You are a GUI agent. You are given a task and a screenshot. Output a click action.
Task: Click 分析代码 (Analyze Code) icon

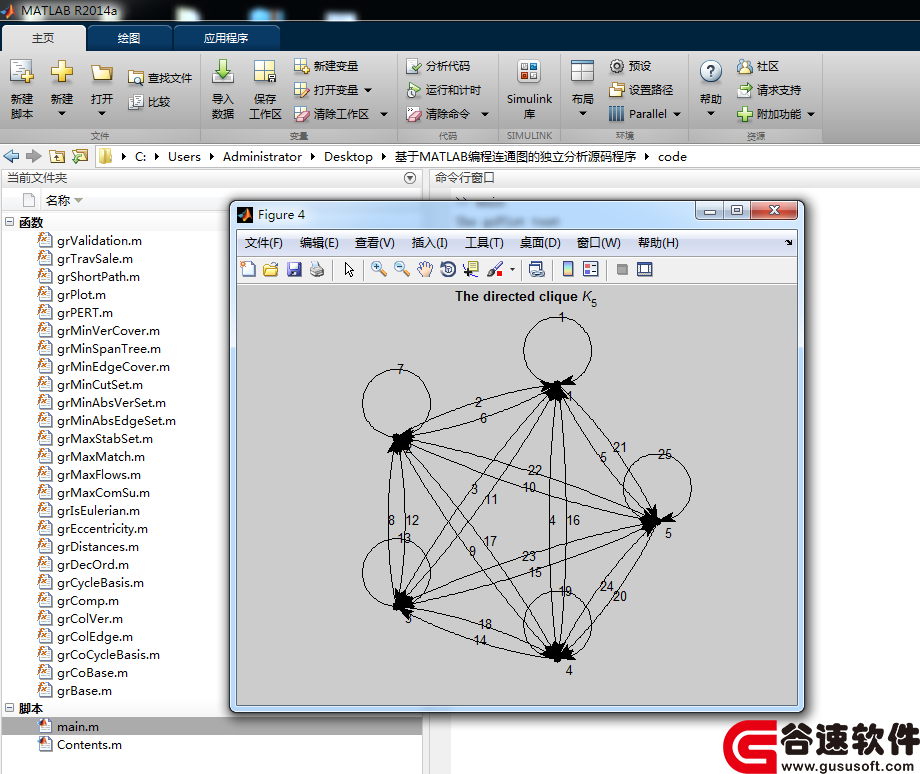coord(414,66)
